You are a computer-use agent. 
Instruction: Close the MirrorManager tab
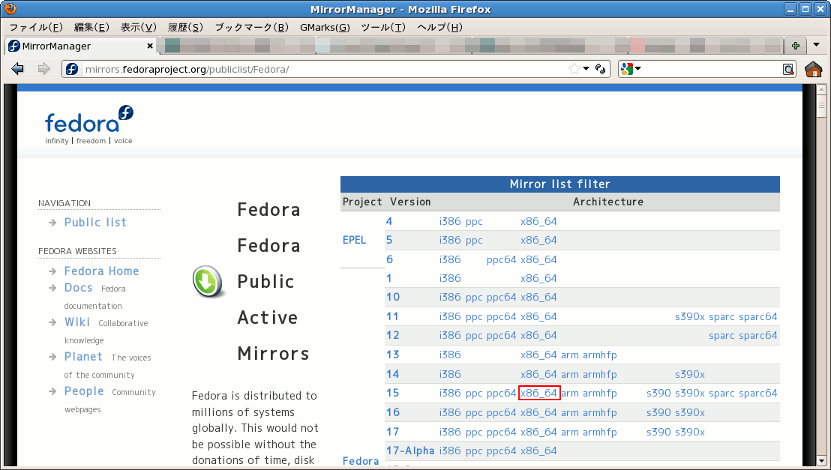click(x=149, y=47)
